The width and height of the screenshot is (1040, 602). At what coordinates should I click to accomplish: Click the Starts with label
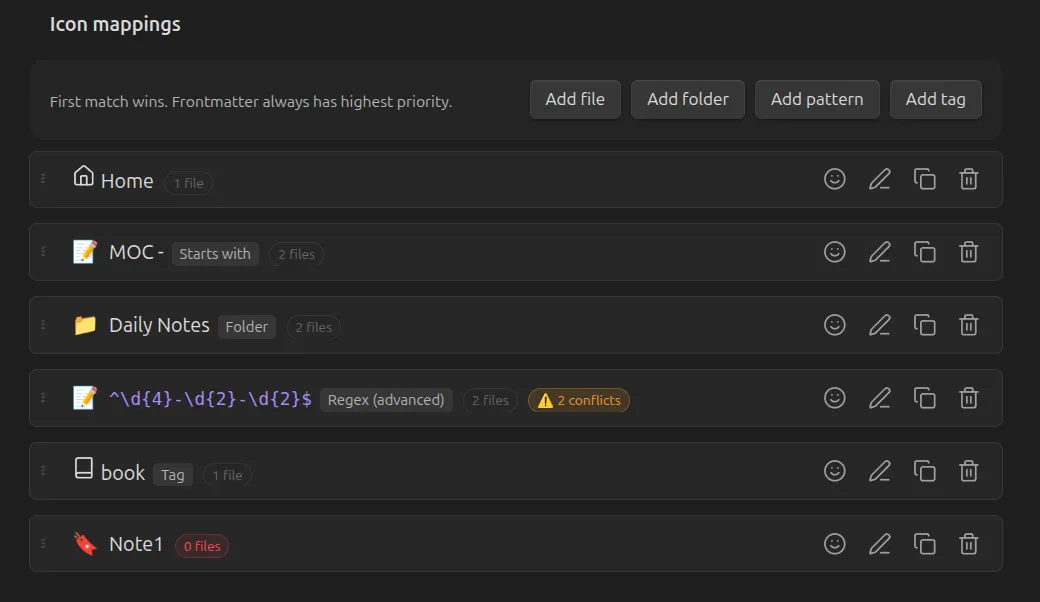[215, 254]
